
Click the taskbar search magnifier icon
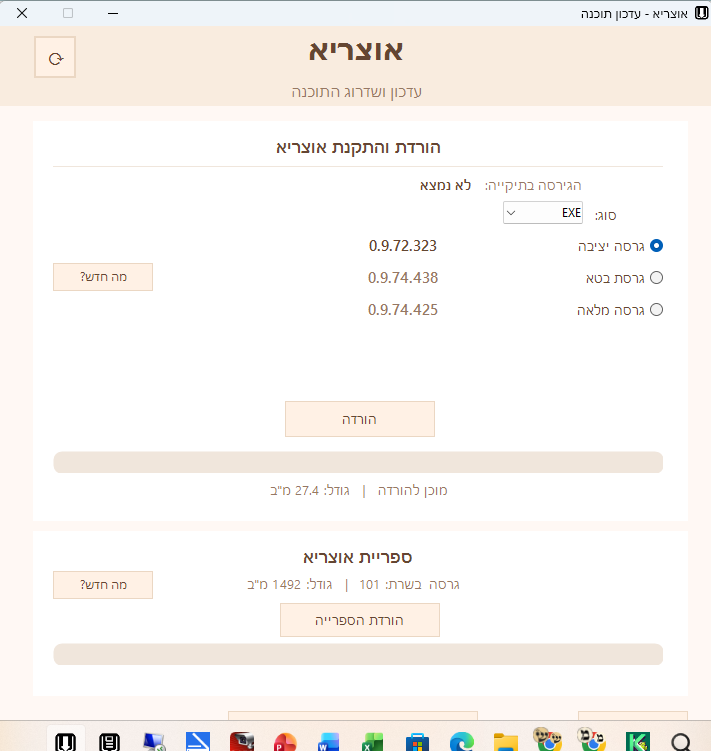680,742
